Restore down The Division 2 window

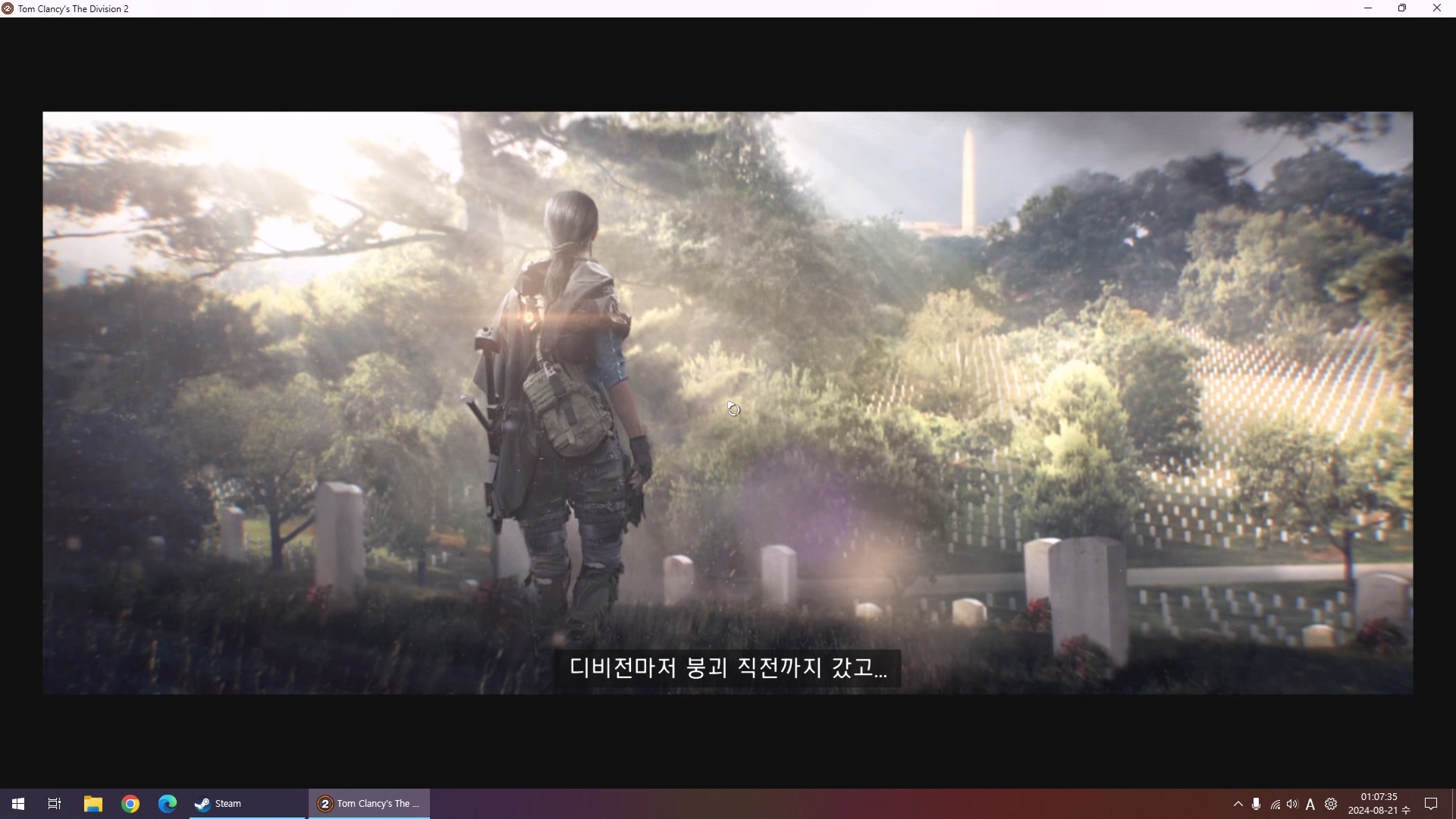1402,8
